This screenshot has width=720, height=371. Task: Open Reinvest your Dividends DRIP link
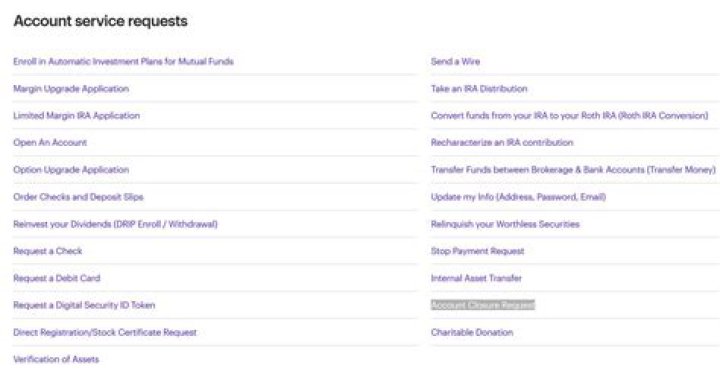pyautogui.click(x=115, y=224)
